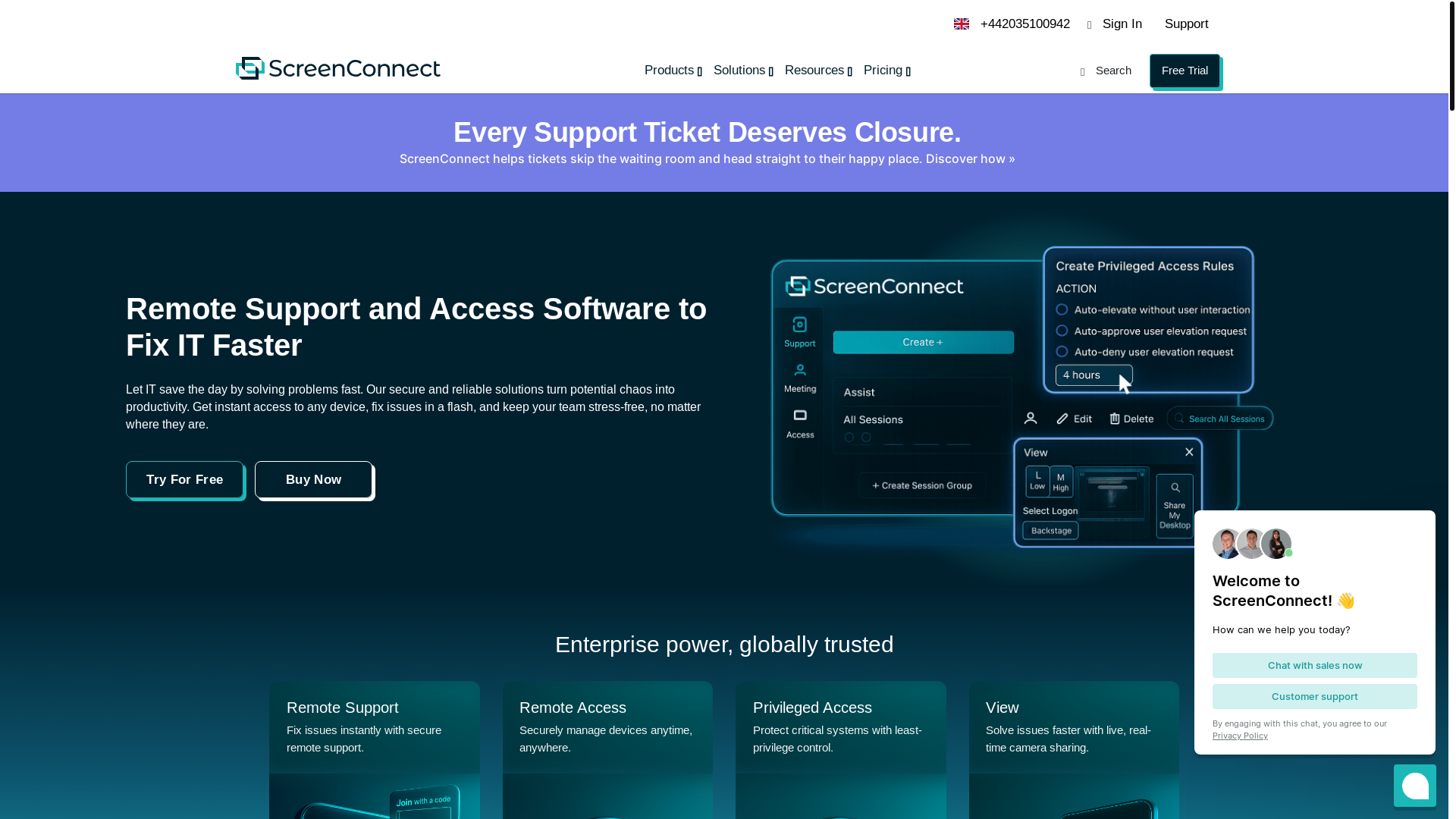Click the ScreenConnect logo in header
Viewport: 1456px width, 819px height.
tap(337, 68)
